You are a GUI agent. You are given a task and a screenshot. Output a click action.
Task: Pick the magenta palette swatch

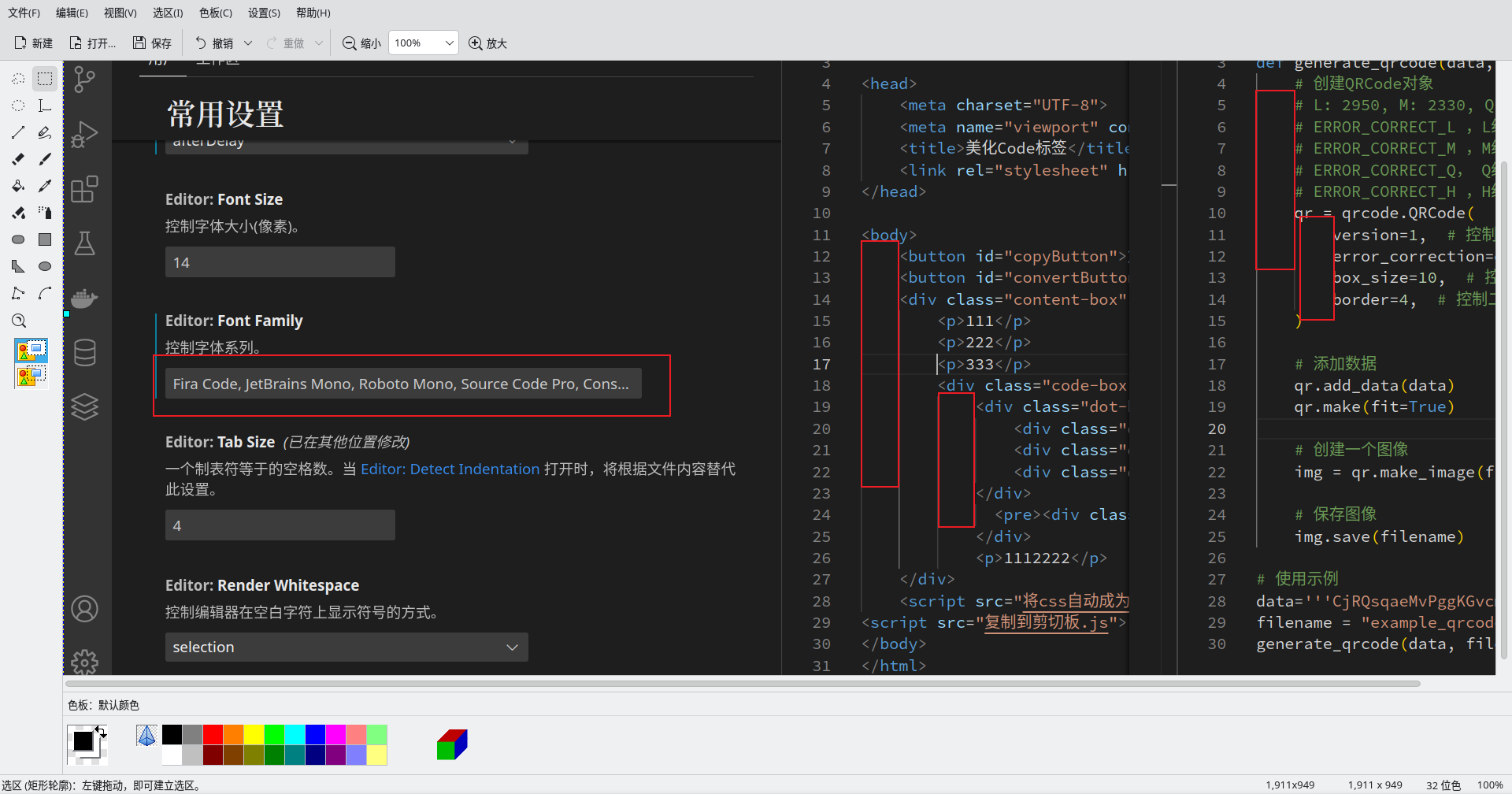335,735
